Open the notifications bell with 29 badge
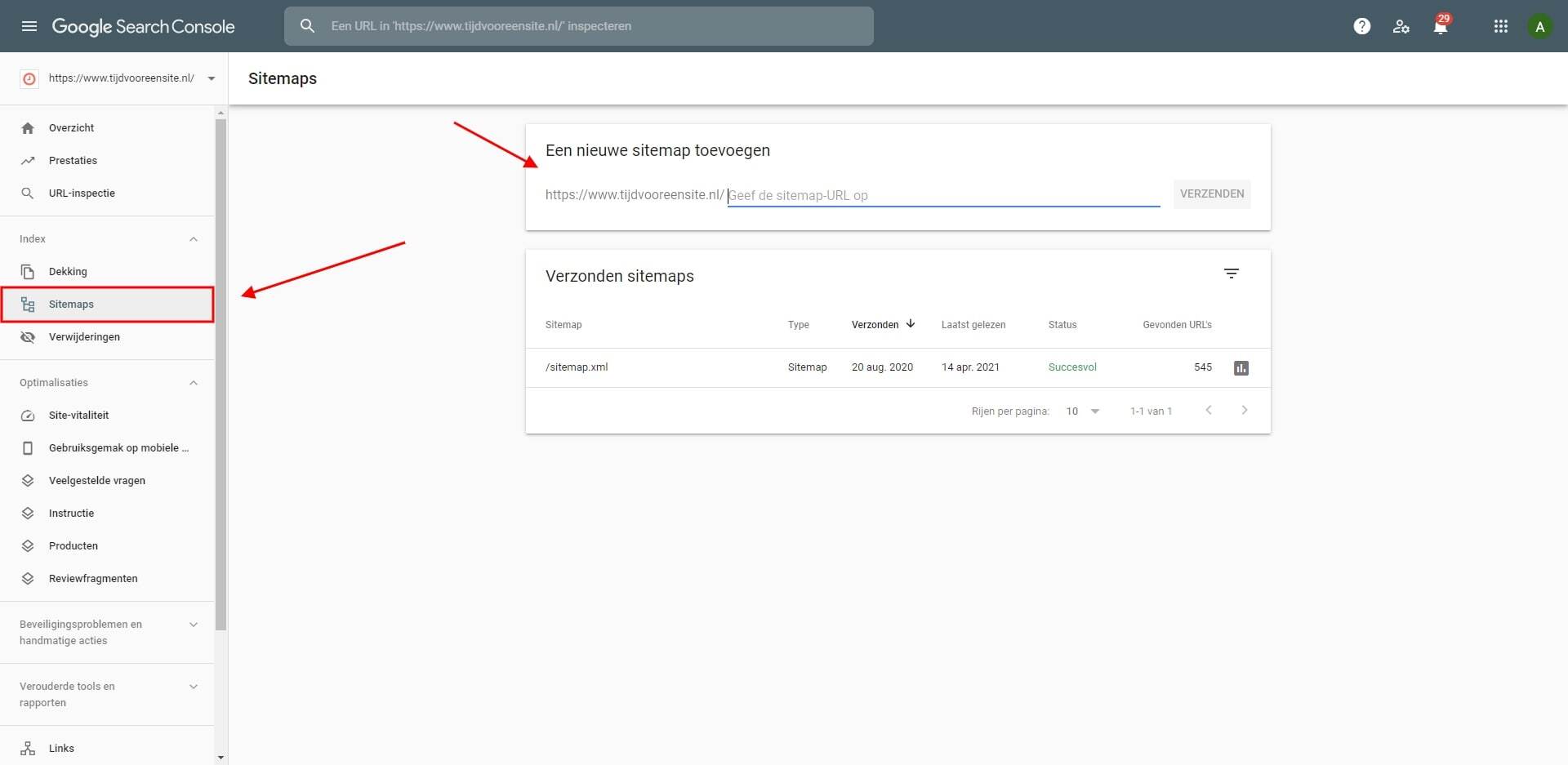 [1441, 24]
